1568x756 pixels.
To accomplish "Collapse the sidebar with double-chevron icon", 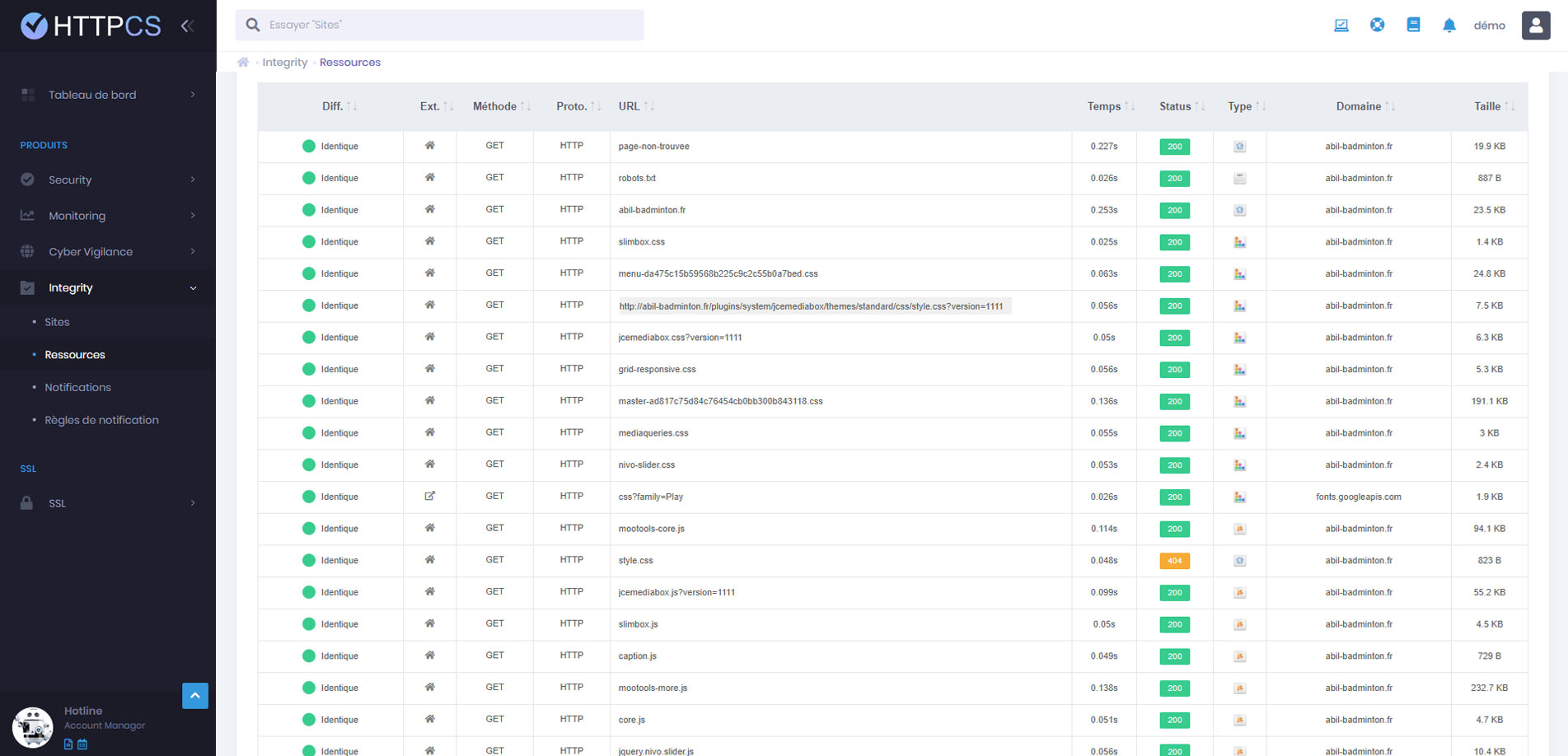I will tap(187, 26).
